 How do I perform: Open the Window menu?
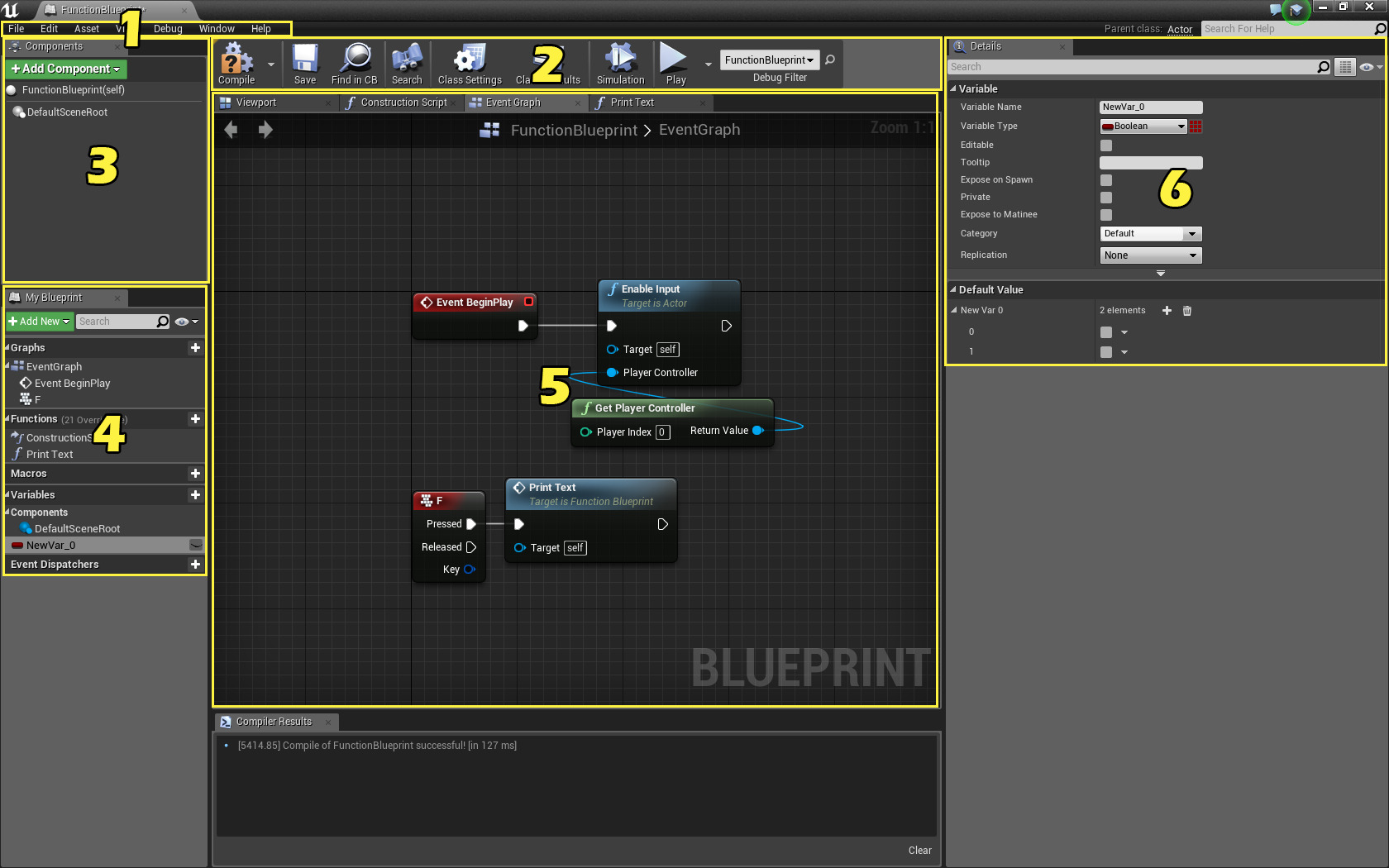pos(217,28)
